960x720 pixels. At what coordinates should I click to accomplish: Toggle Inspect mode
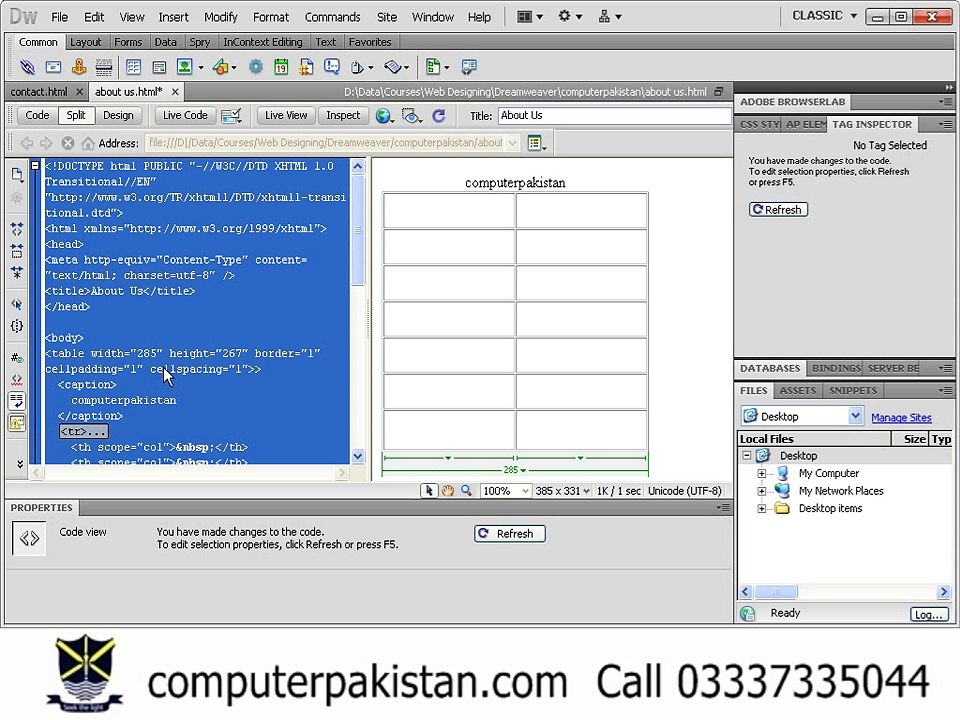tap(343, 115)
